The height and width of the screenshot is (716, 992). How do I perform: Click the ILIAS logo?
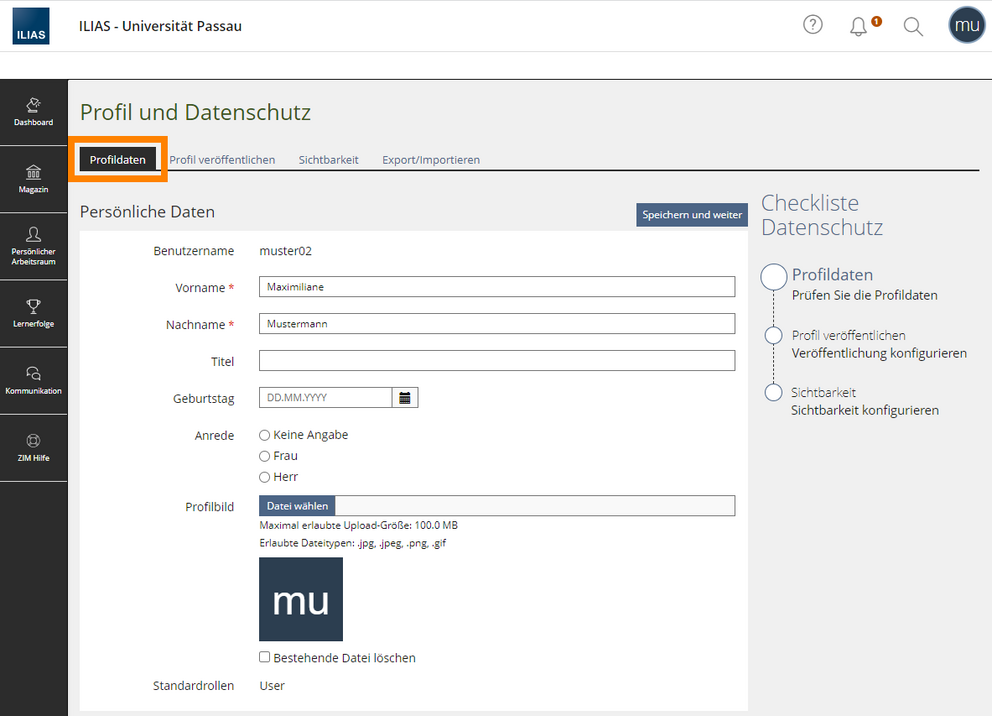(x=31, y=26)
